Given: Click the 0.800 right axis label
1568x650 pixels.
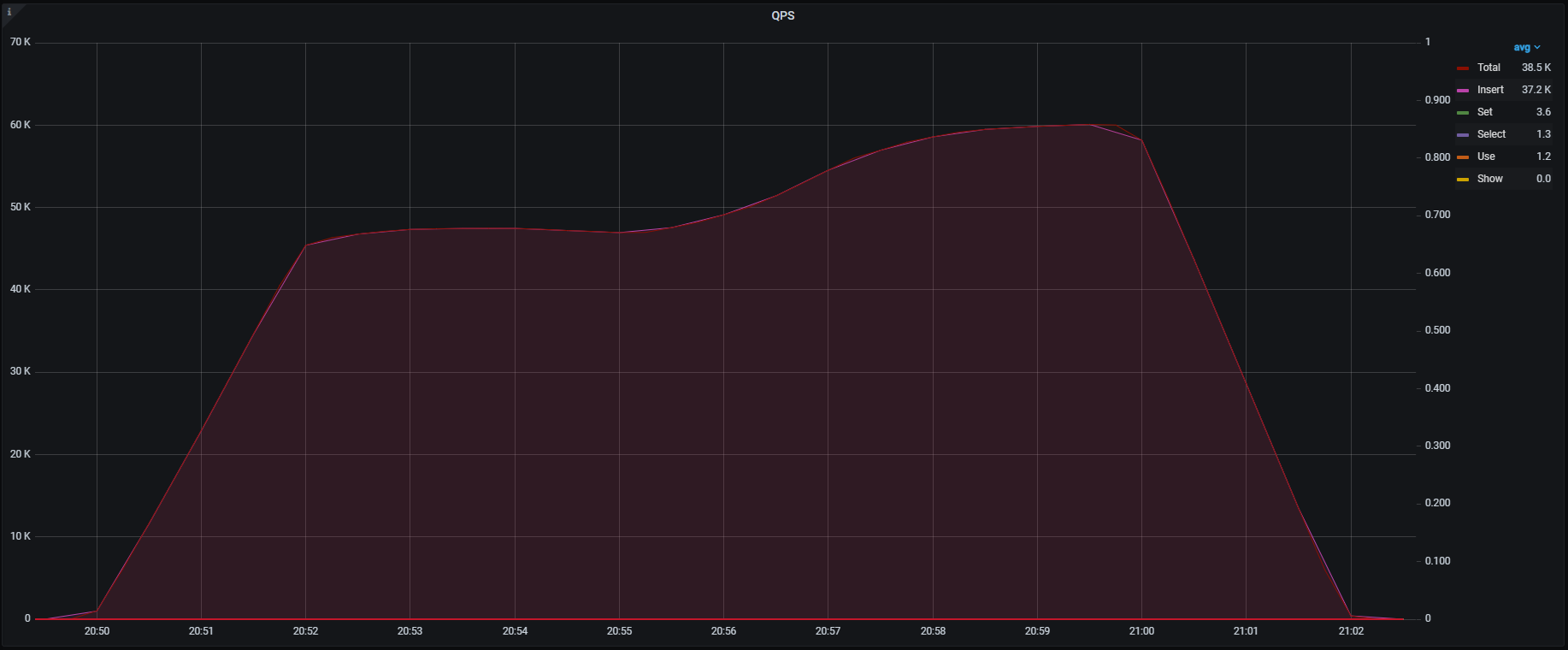Looking at the screenshot, I should [x=1437, y=157].
